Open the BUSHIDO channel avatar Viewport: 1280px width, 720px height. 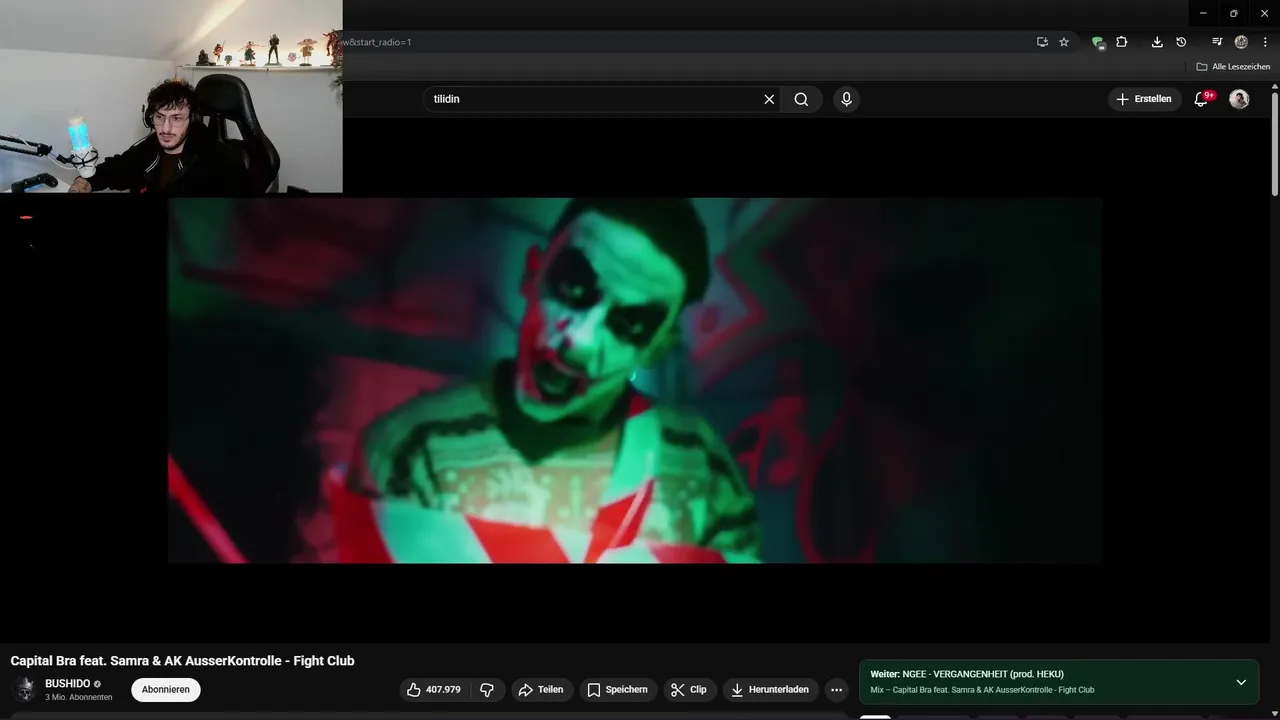[25, 689]
